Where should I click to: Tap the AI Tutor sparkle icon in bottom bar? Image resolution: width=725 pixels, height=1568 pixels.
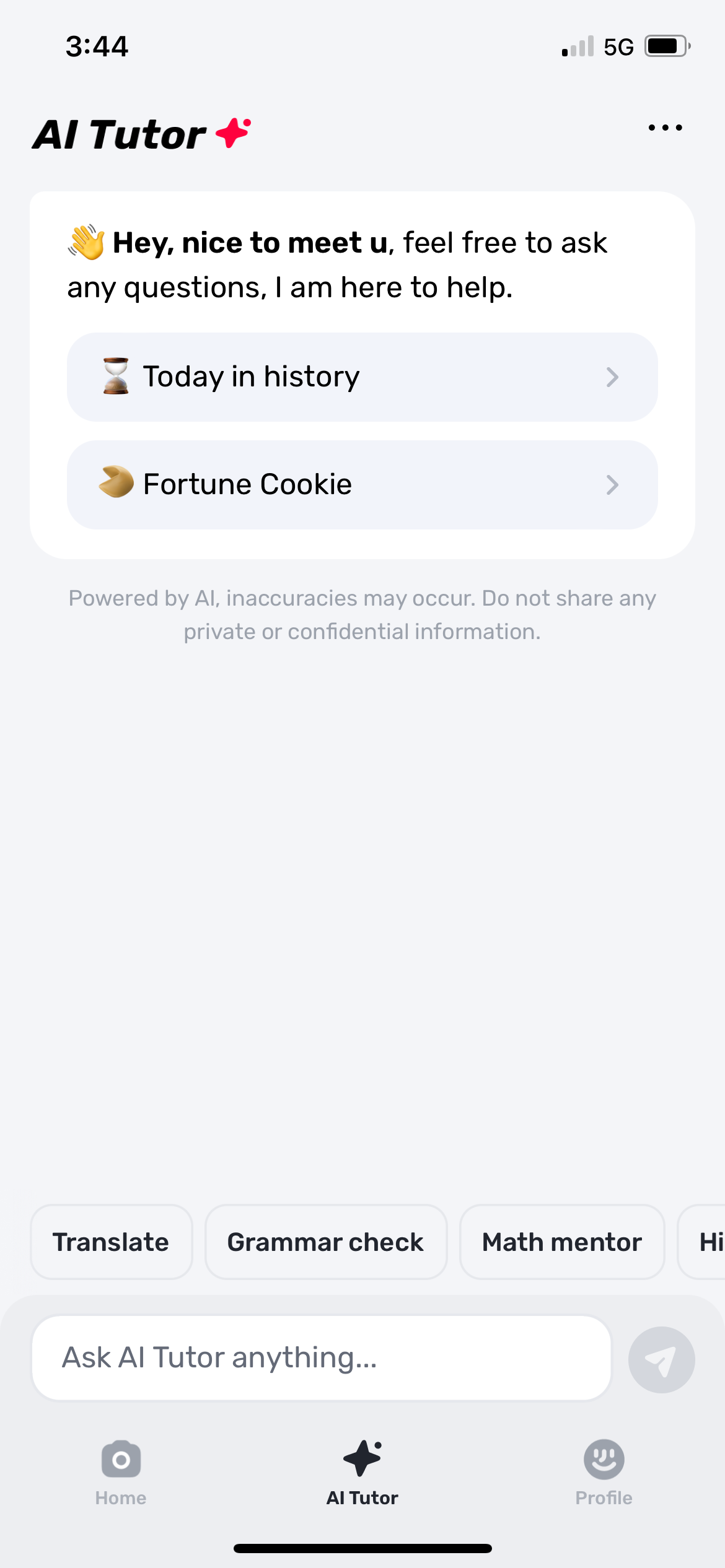pos(362,1458)
